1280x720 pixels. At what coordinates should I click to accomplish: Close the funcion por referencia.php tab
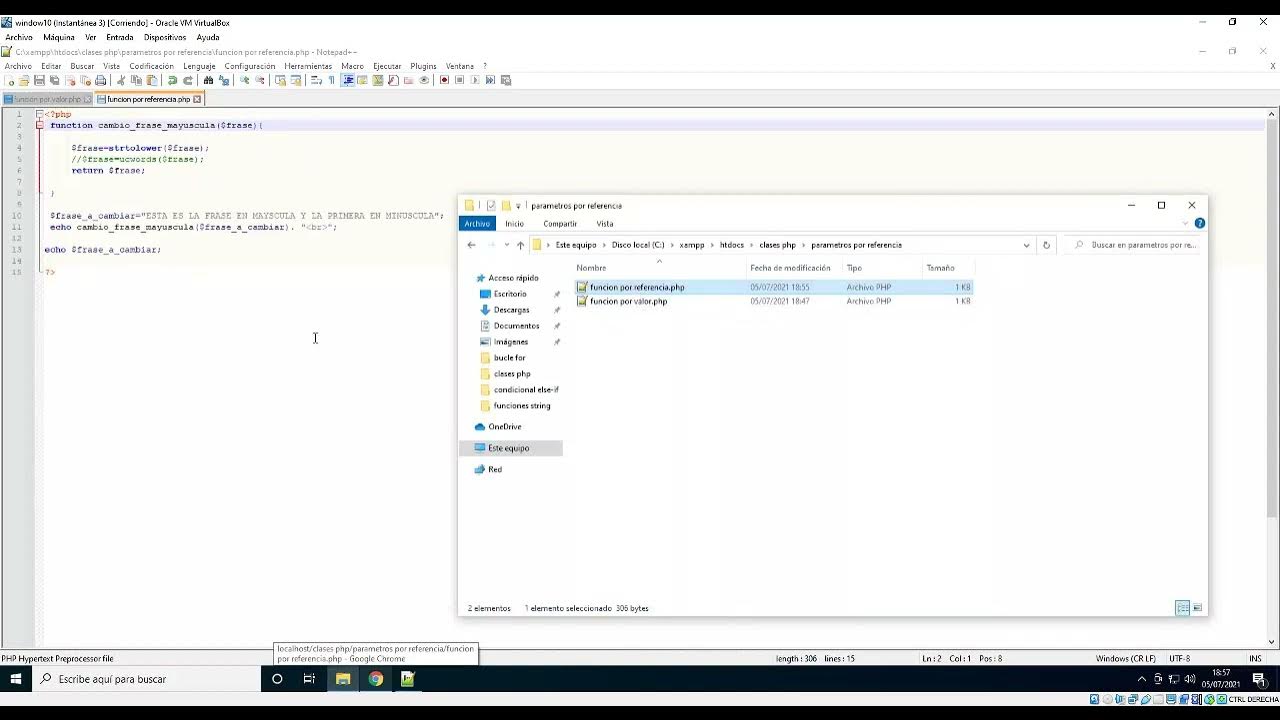(197, 99)
